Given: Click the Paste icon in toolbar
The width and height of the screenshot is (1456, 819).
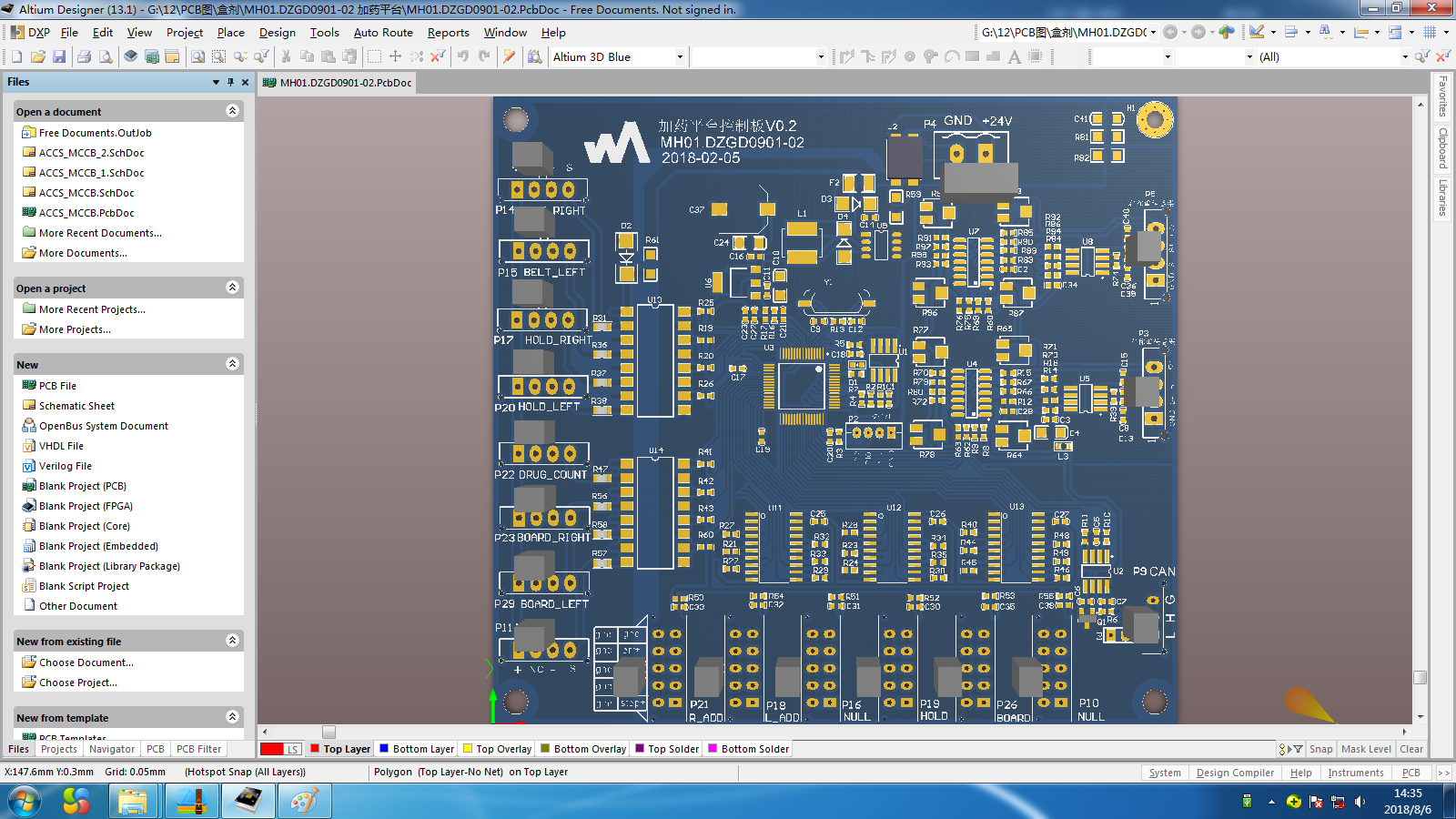Looking at the screenshot, I should point(329,56).
